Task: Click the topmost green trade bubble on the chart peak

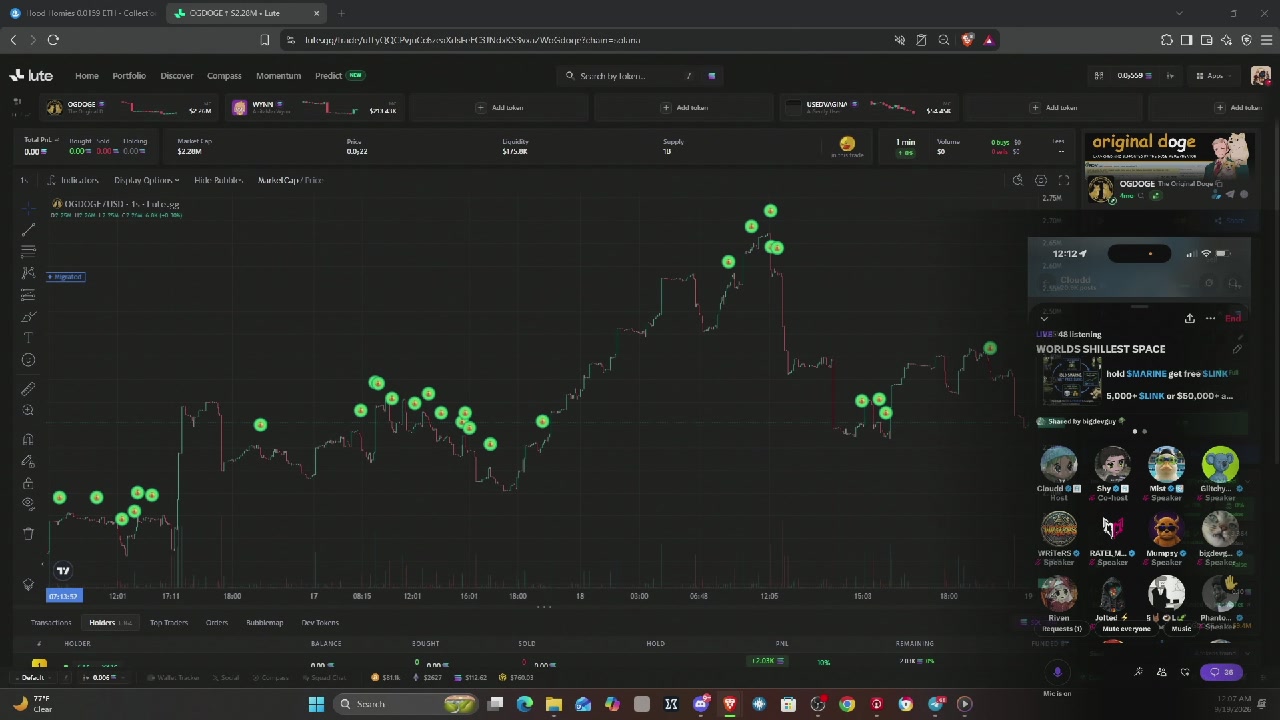Action: point(770,211)
